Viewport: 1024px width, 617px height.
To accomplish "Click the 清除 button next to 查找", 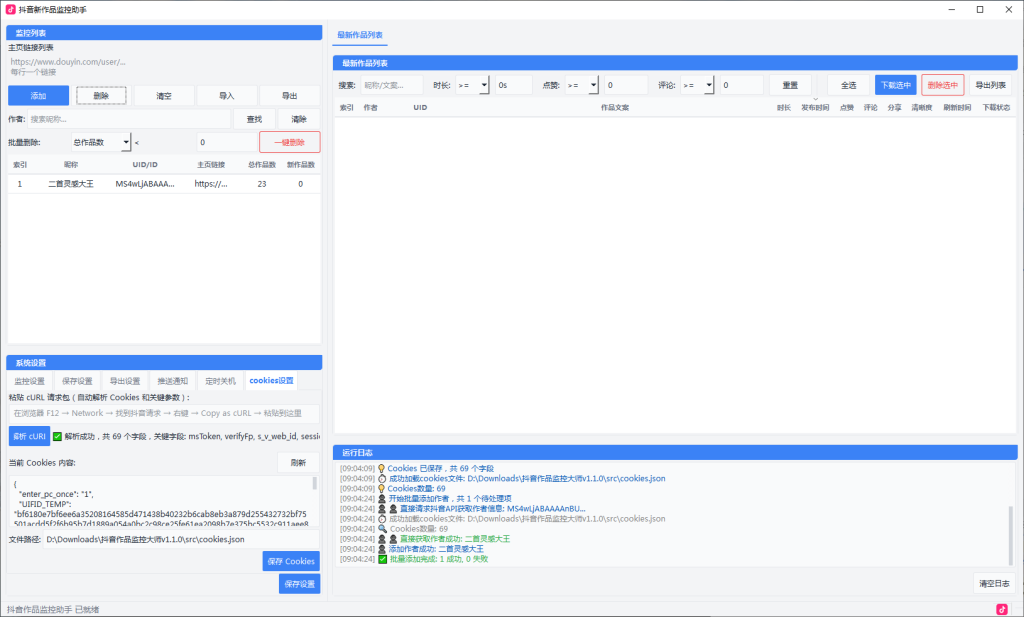I will 299,119.
